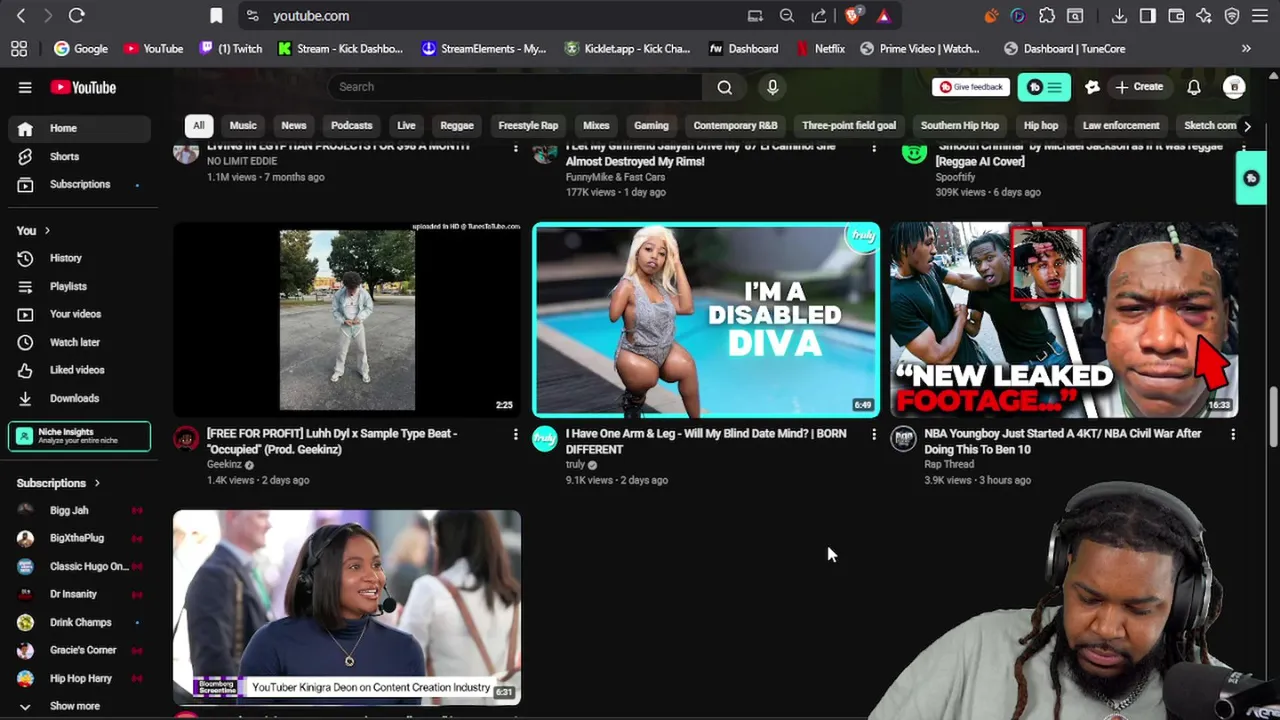The image size is (1280, 720).
Task: Select the Law enforcement filter chip
Action: [x=1121, y=125]
